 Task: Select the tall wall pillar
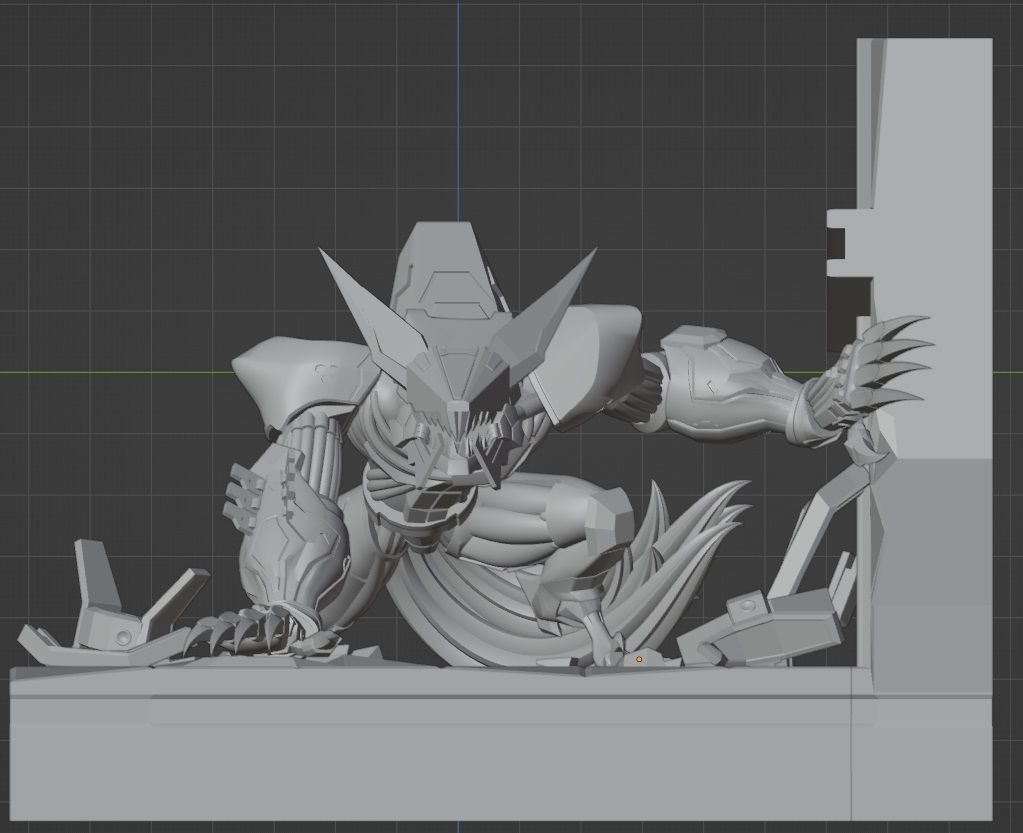(925, 365)
